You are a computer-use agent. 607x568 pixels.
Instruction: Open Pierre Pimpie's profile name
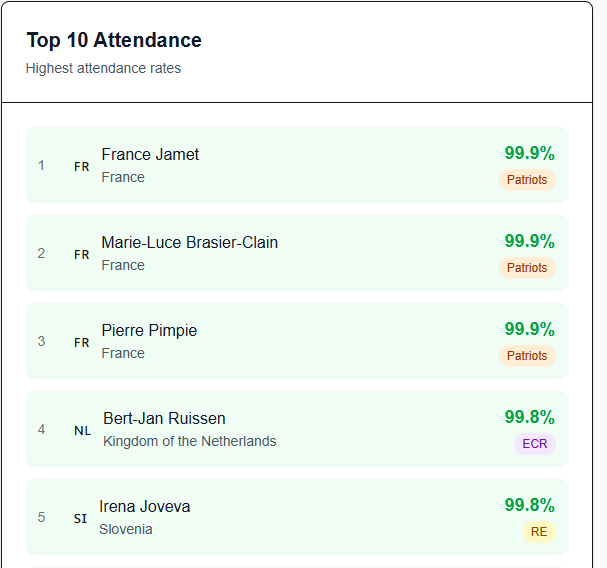(149, 330)
